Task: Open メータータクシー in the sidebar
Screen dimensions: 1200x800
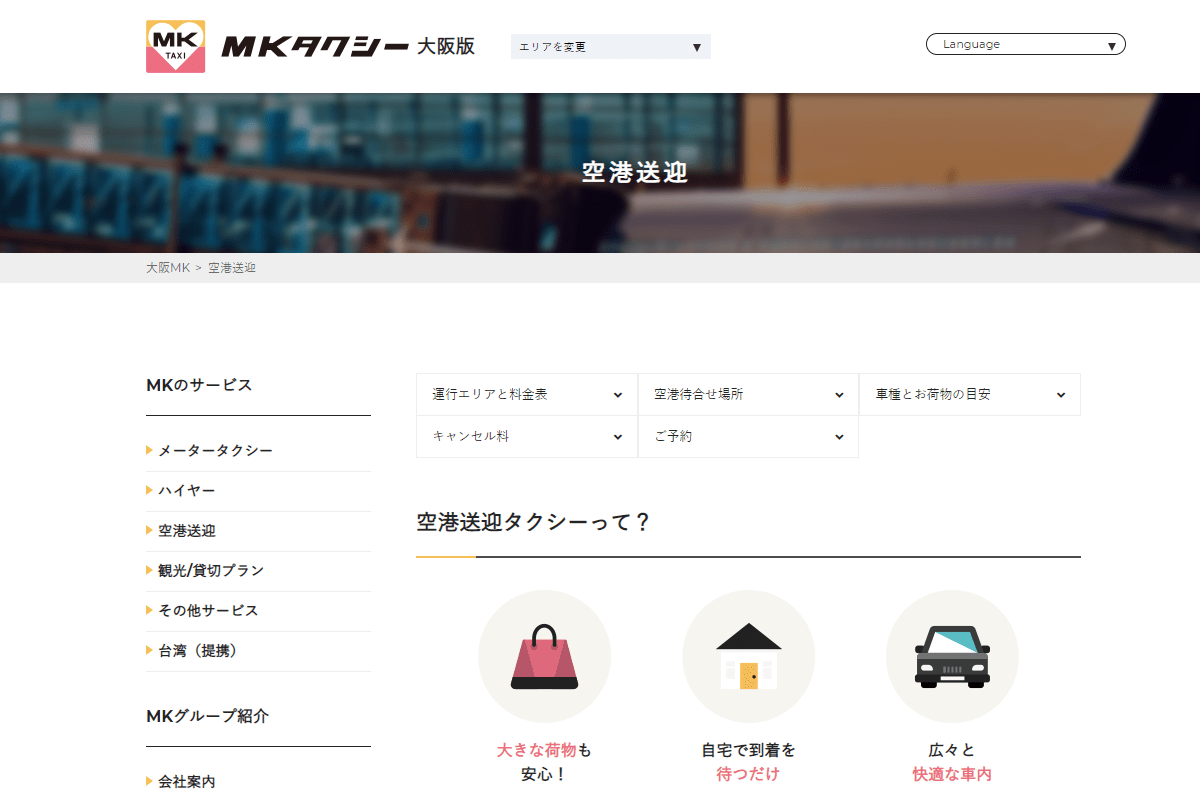Action: pyautogui.click(x=215, y=451)
